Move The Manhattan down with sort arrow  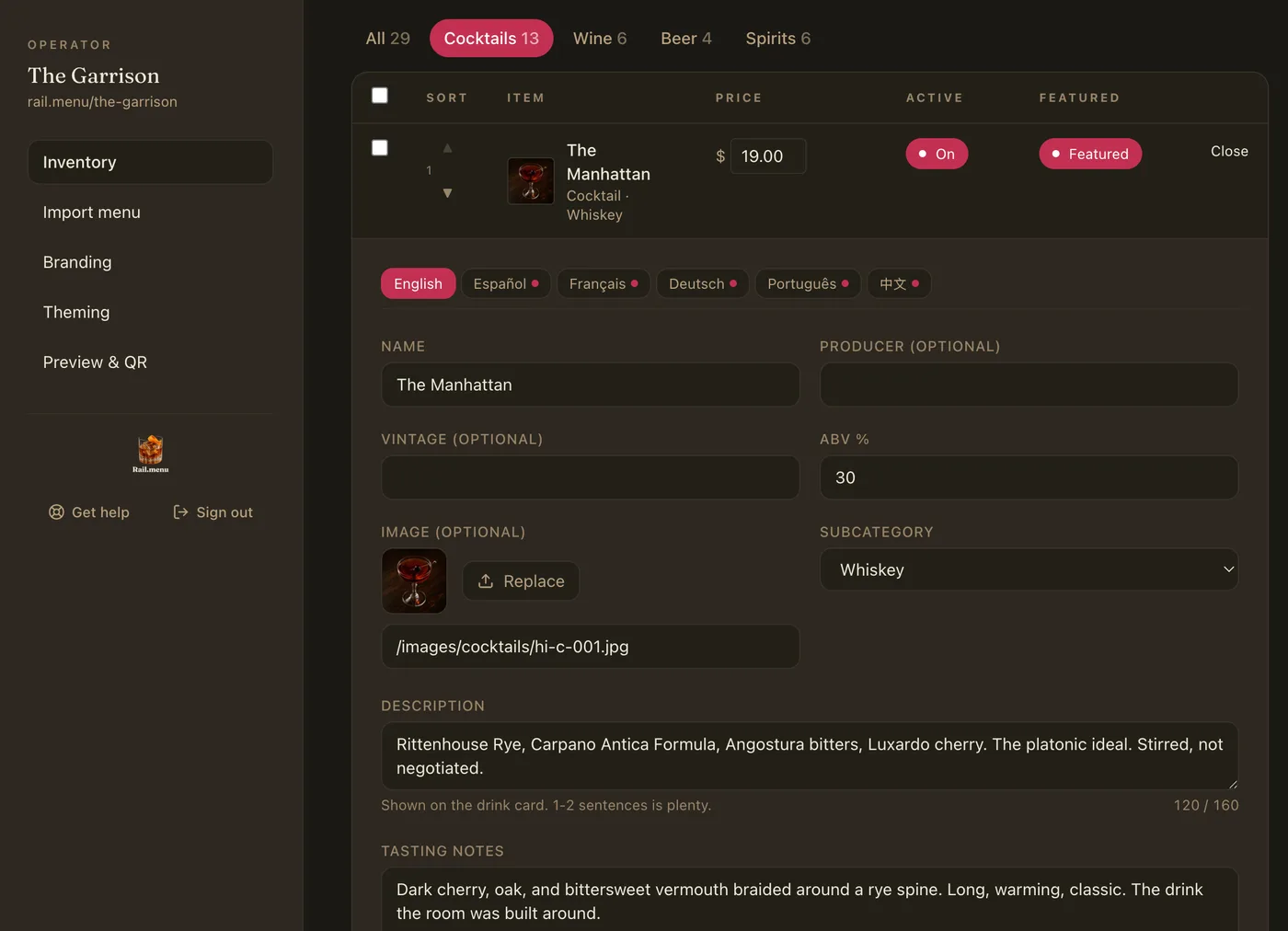pyautogui.click(x=447, y=193)
